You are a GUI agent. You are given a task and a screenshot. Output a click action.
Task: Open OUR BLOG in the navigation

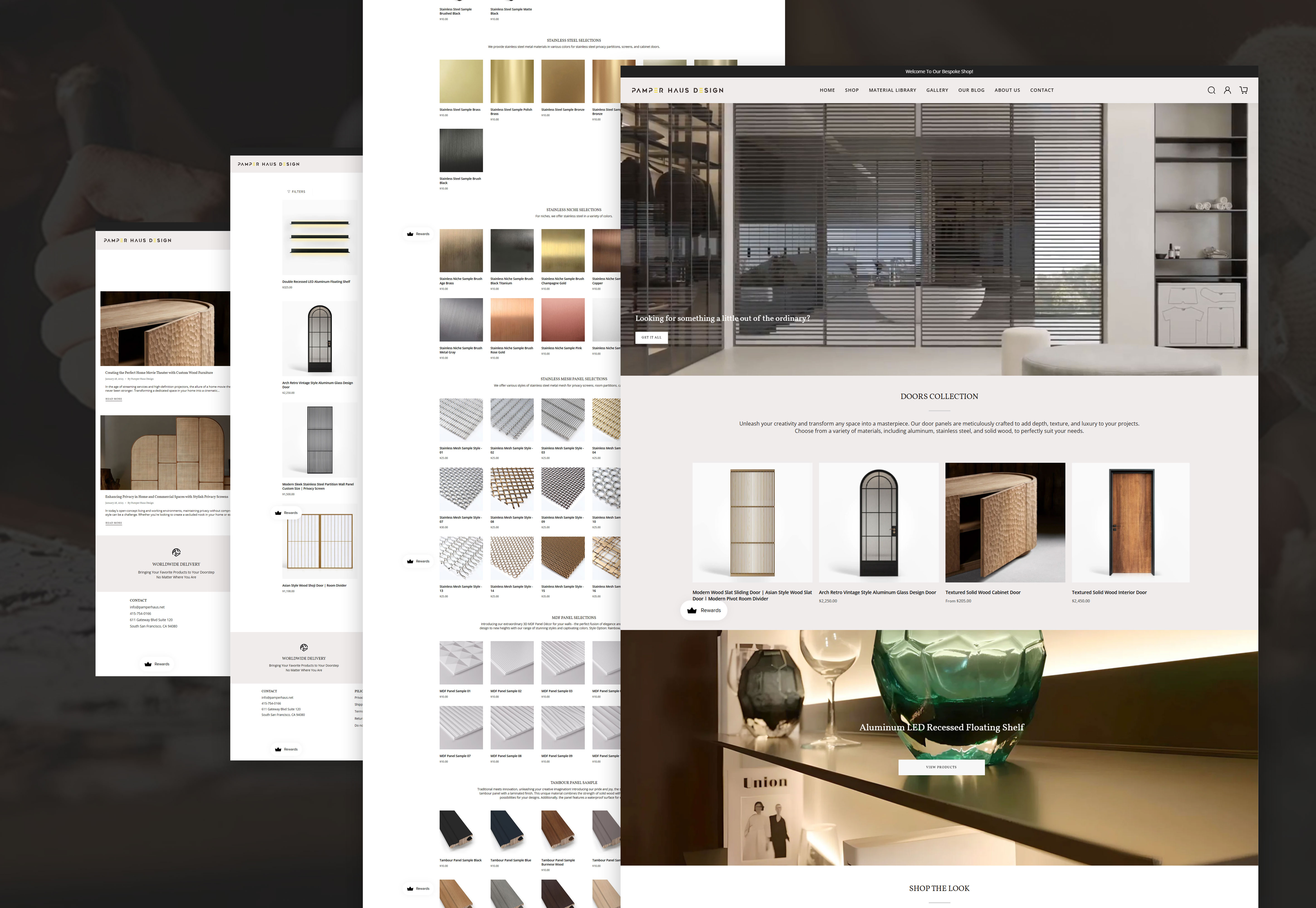971,90
